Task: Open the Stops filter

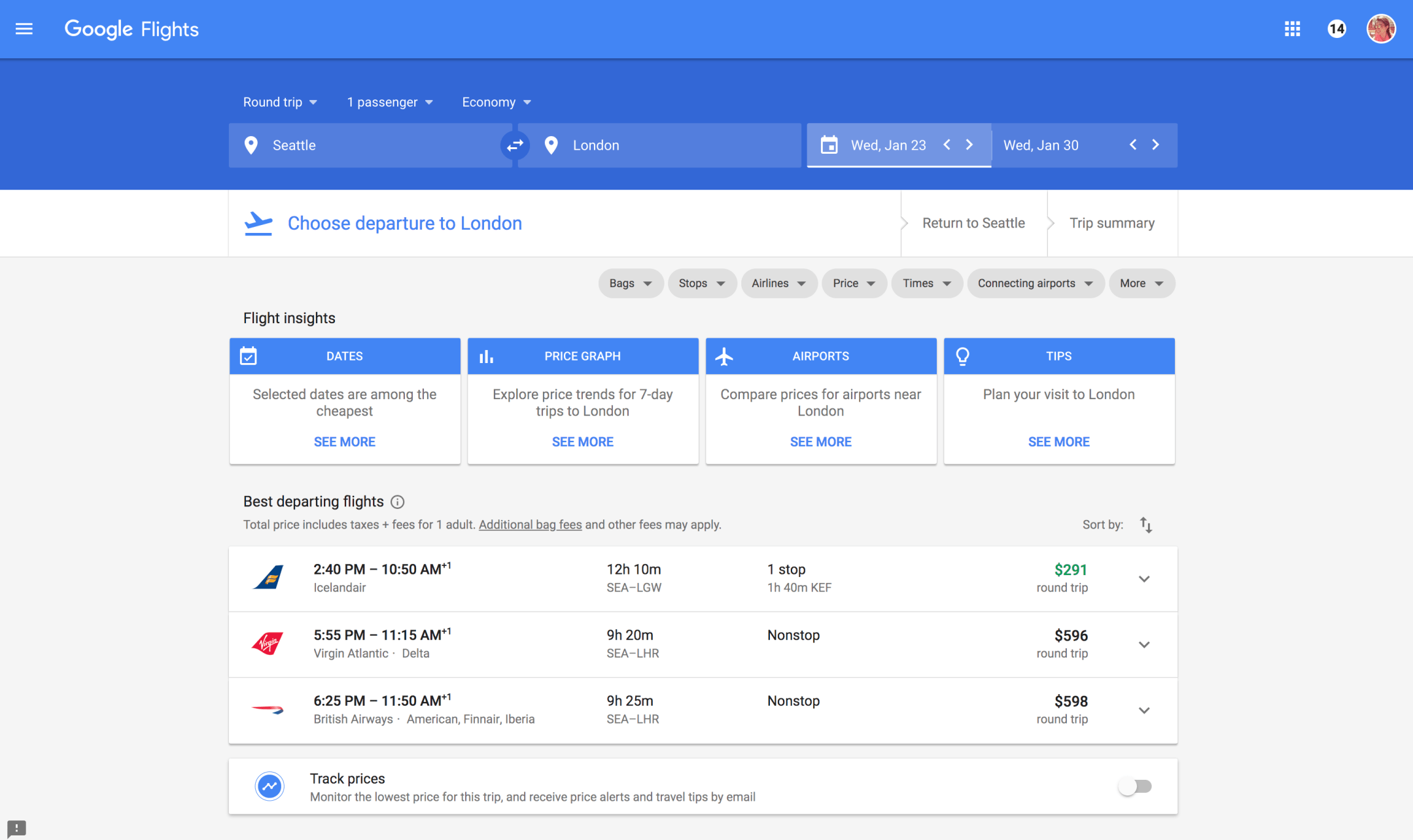Action: tap(702, 283)
